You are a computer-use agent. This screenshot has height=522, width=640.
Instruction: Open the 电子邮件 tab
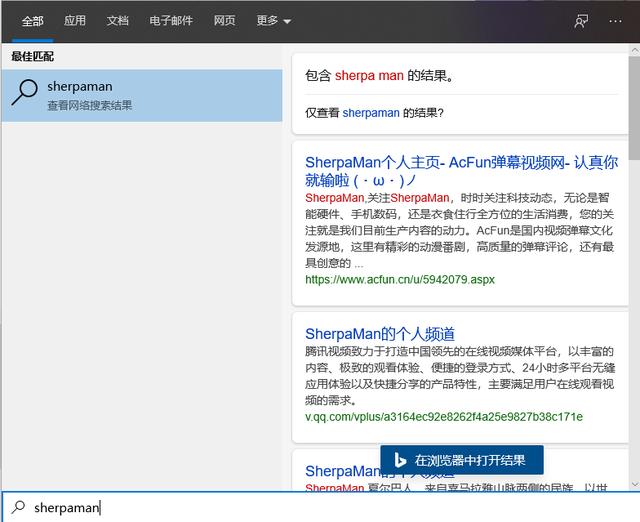tap(171, 20)
